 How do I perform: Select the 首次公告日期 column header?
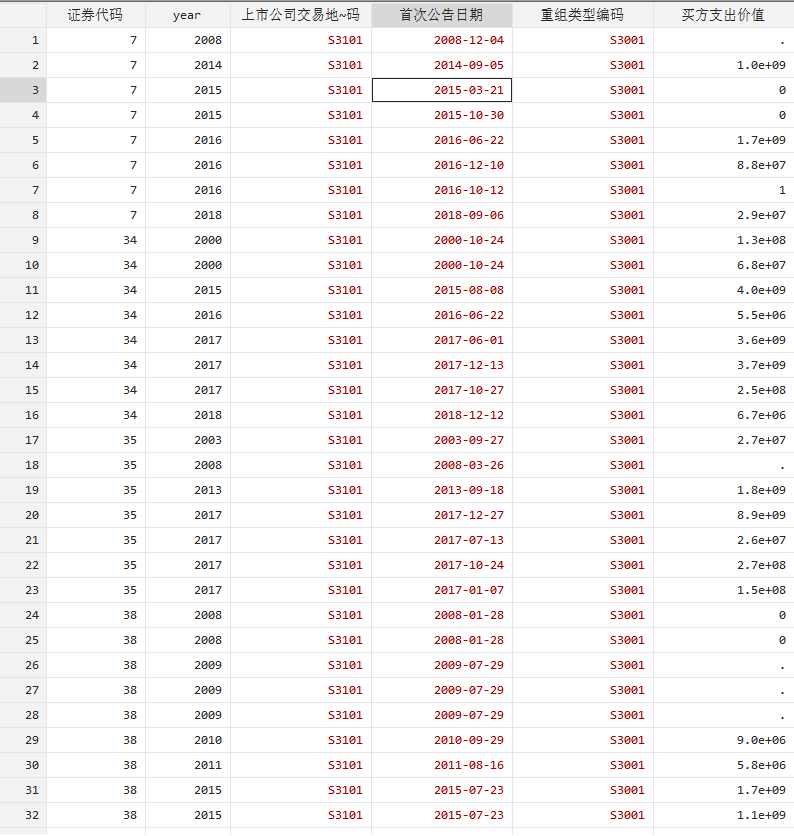pos(441,15)
